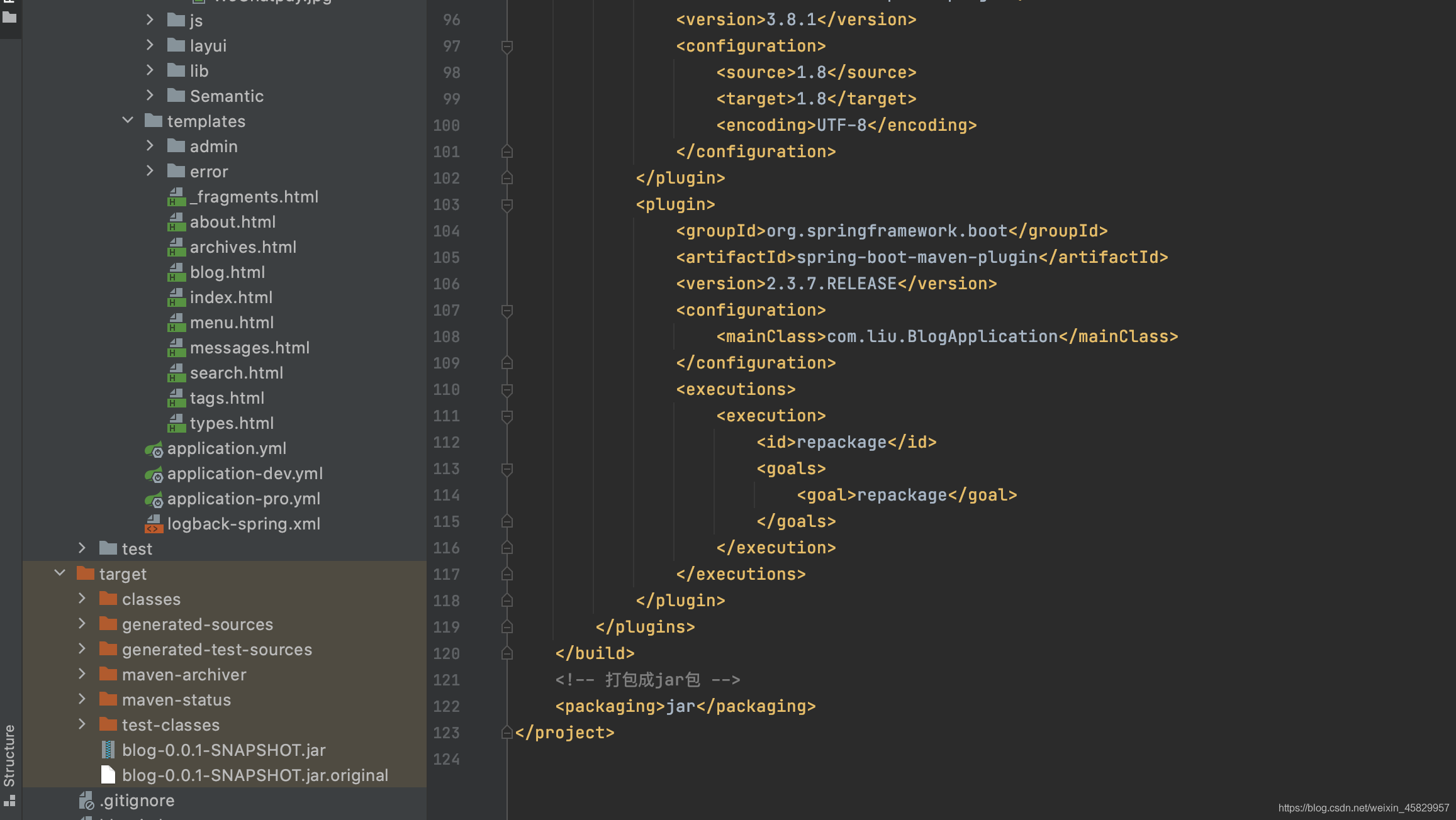Select maven-status folder in tree
Viewport: 1456px width, 820px height.
click(176, 700)
